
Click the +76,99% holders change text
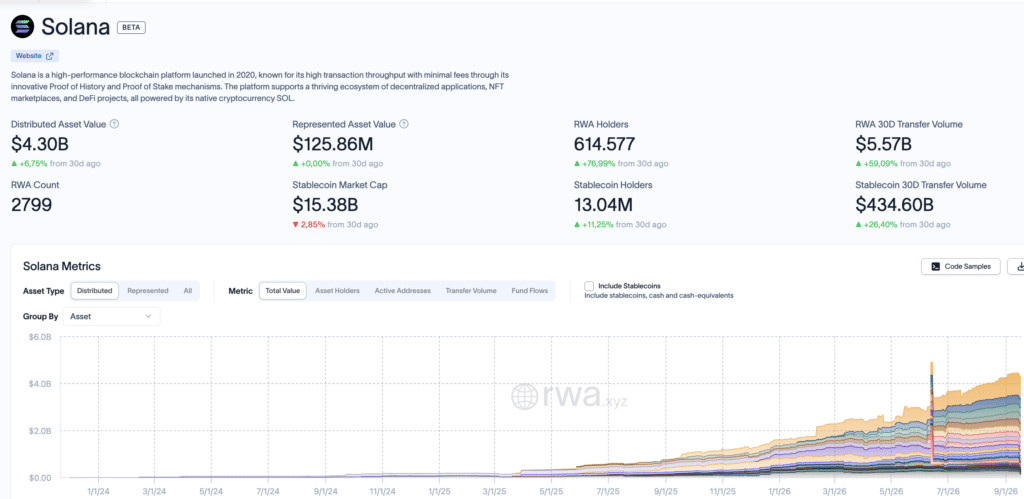[x=594, y=164]
